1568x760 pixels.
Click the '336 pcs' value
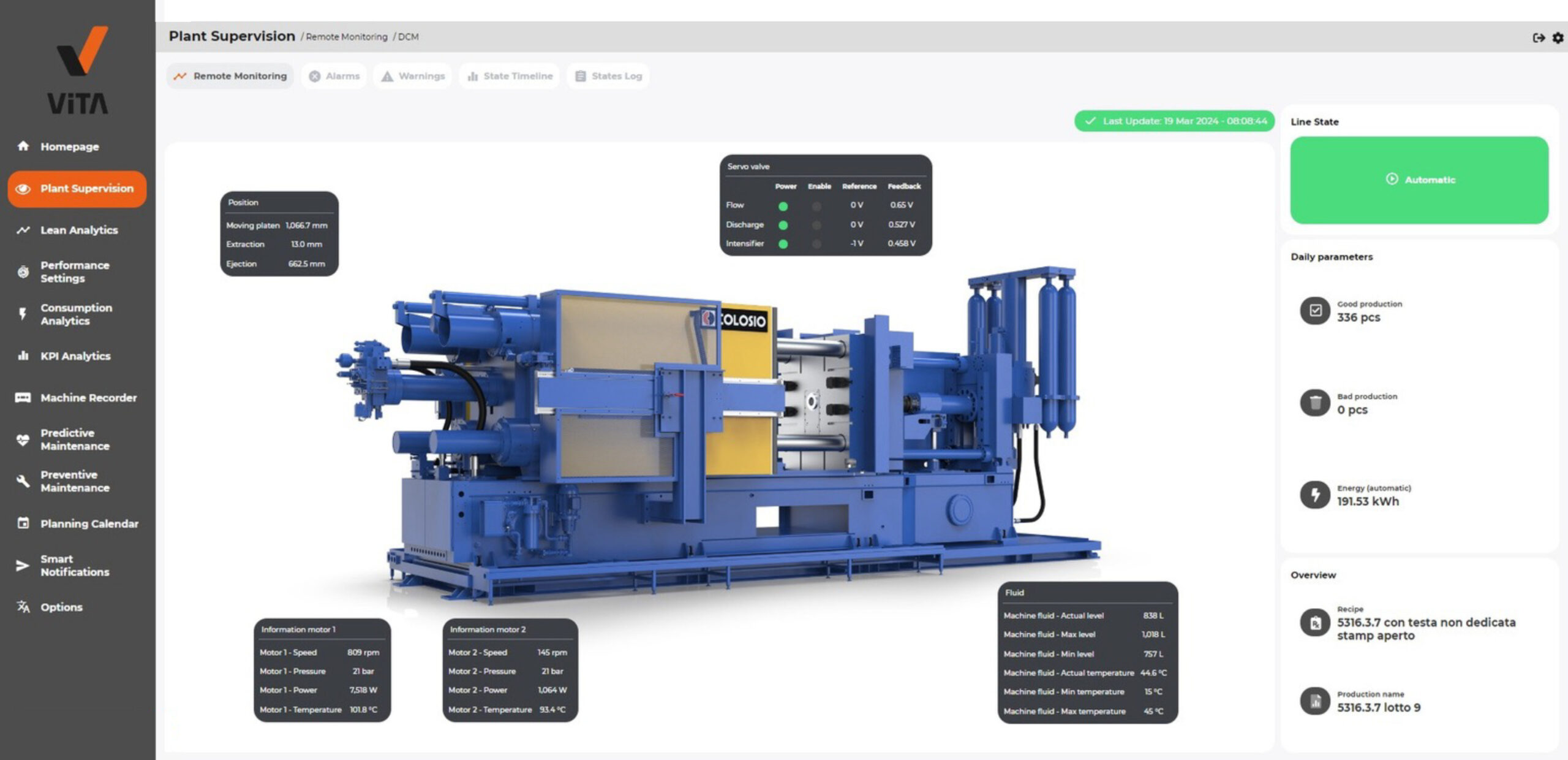[x=1359, y=317]
